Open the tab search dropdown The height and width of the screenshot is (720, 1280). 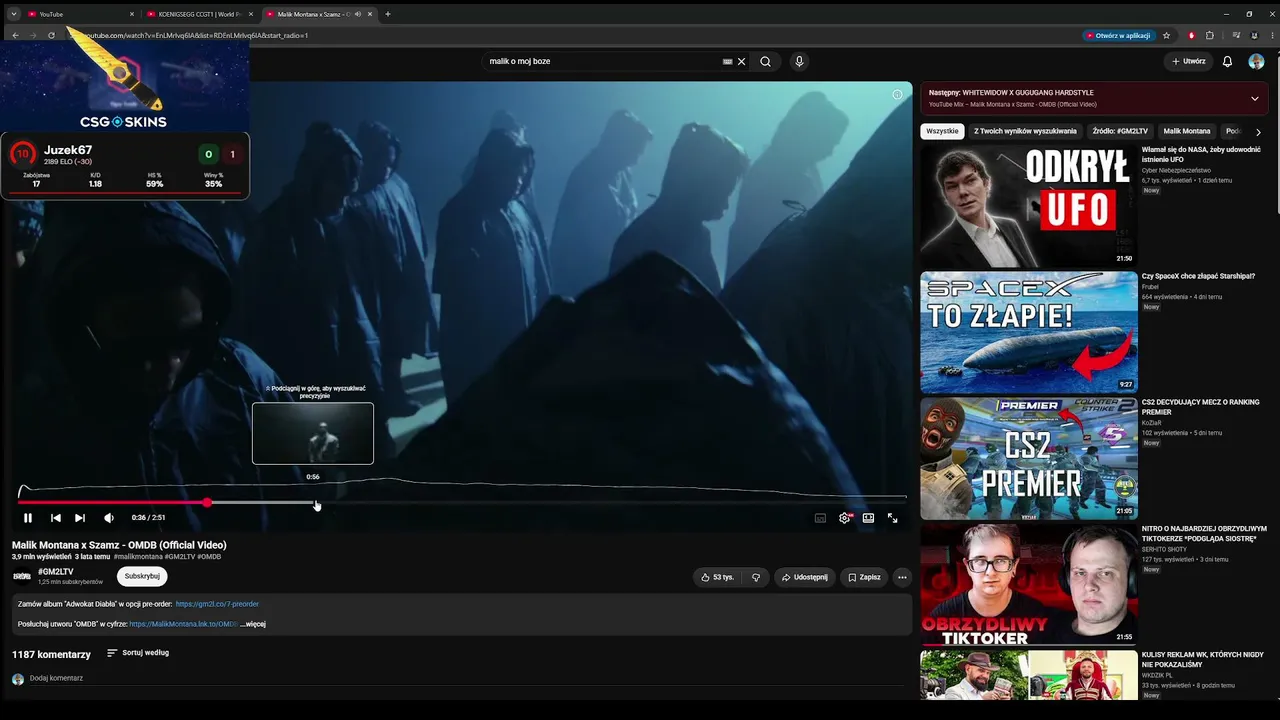13,14
